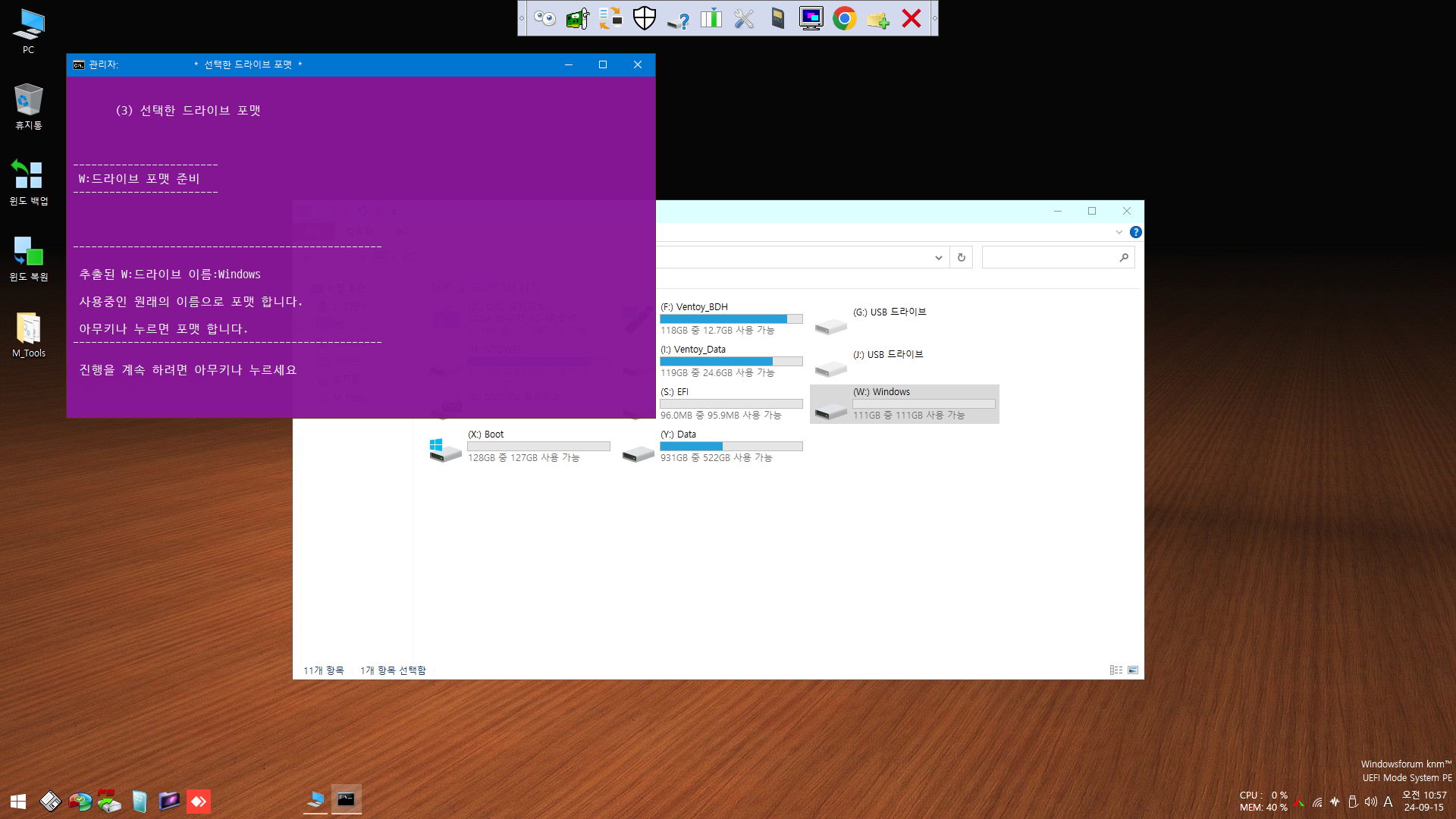Maximize the Explorer window
The height and width of the screenshot is (819, 1456).
pyautogui.click(x=1092, y=211)
